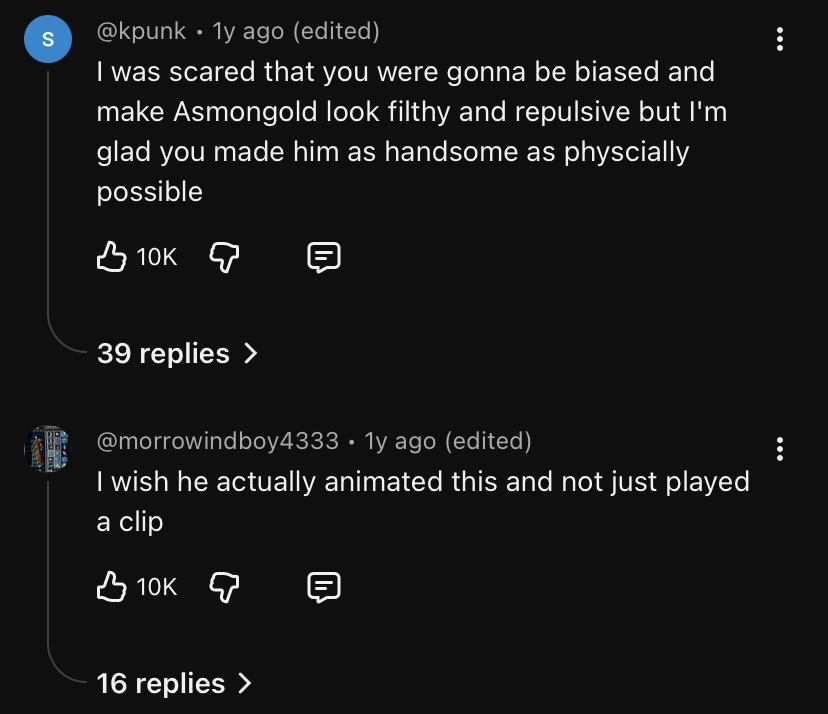Image resolution: width=828 pixels, height=714 pixels.
Task: Like the @morrowindboy4333 comment
Action: click(111, 587)
